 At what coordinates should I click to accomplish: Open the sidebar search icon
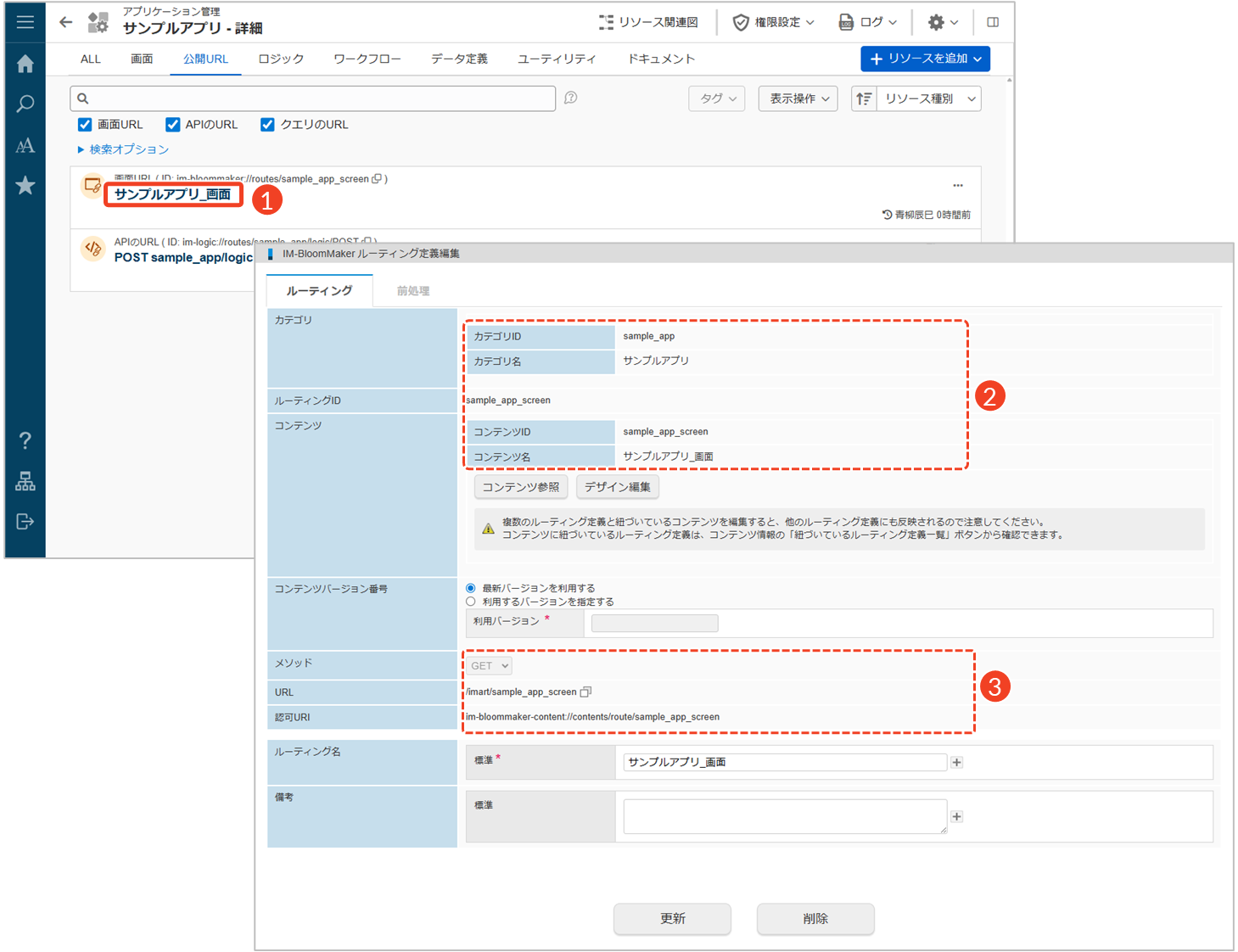coord(25,104)
